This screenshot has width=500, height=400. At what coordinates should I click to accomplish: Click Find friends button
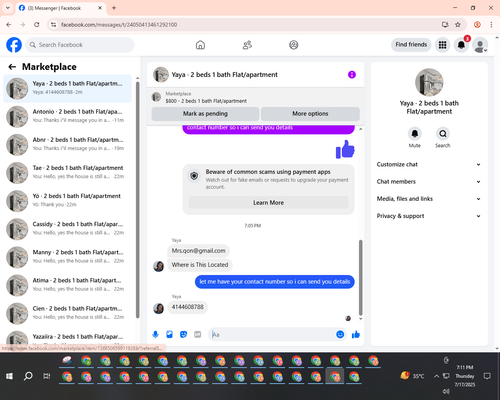point(411,45)
